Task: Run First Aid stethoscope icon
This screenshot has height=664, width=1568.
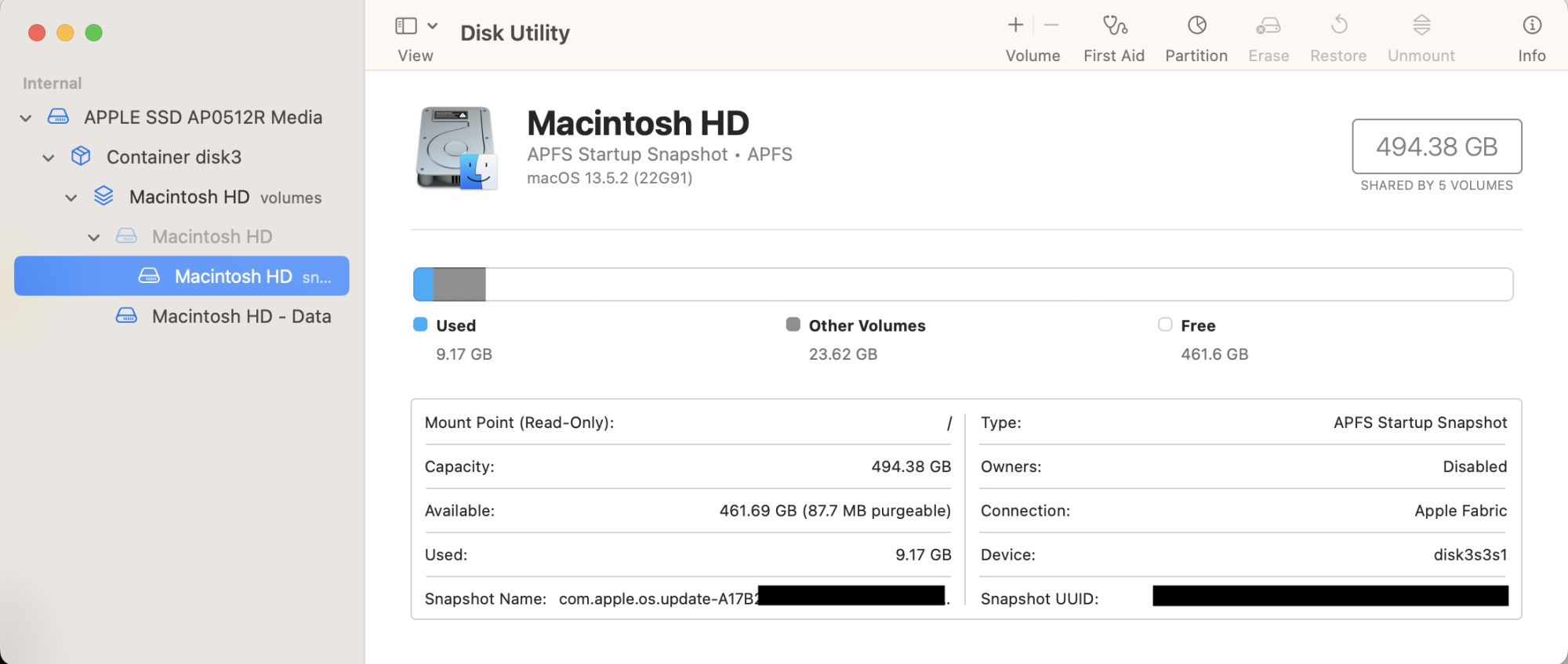Action: [1114, 26]
